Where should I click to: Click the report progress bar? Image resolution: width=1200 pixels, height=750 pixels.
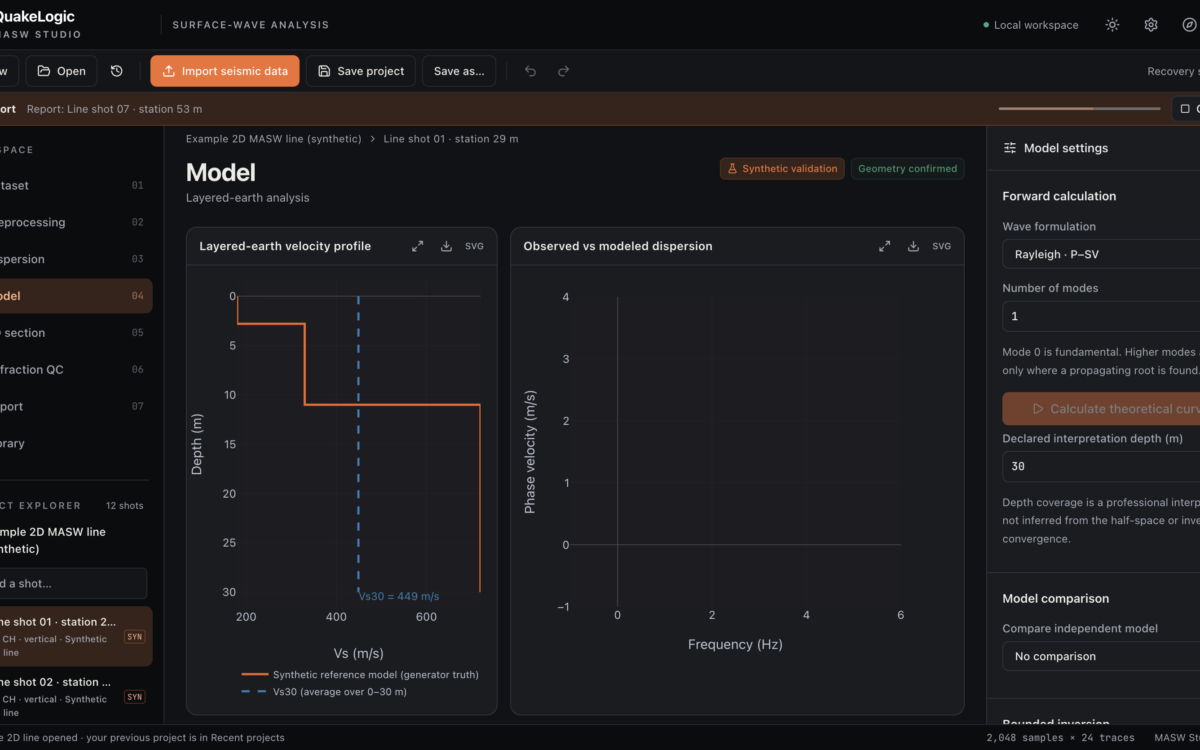[x=1079, y=109]
